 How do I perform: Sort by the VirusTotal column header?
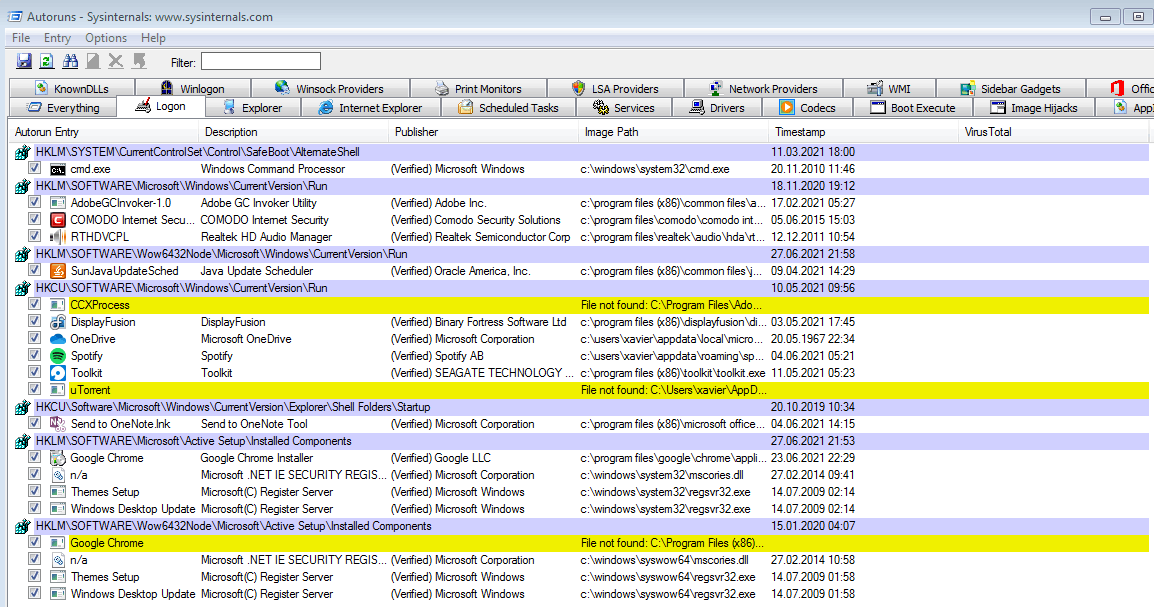(x=1053, y=132)
